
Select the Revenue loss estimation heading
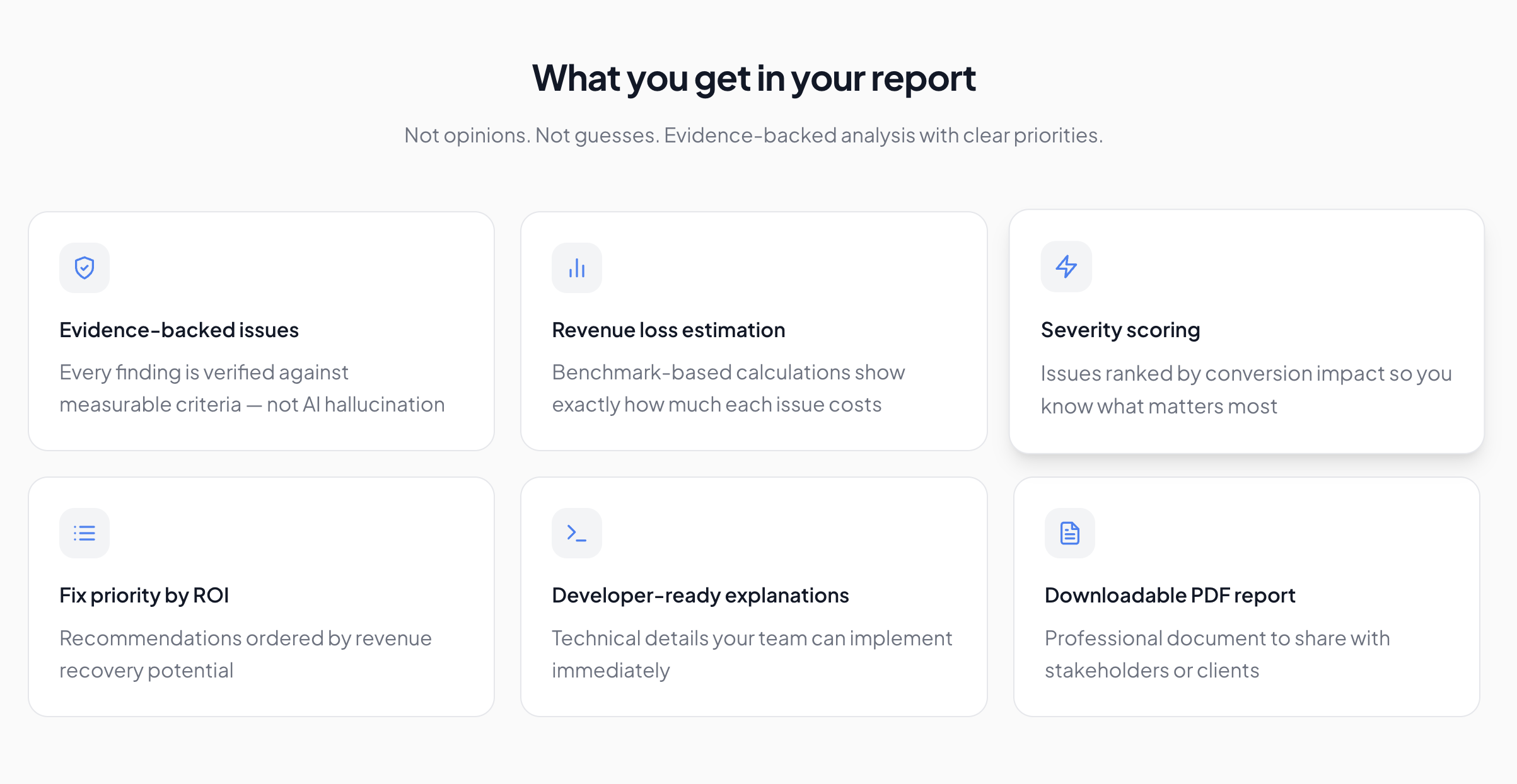[668, 330]
